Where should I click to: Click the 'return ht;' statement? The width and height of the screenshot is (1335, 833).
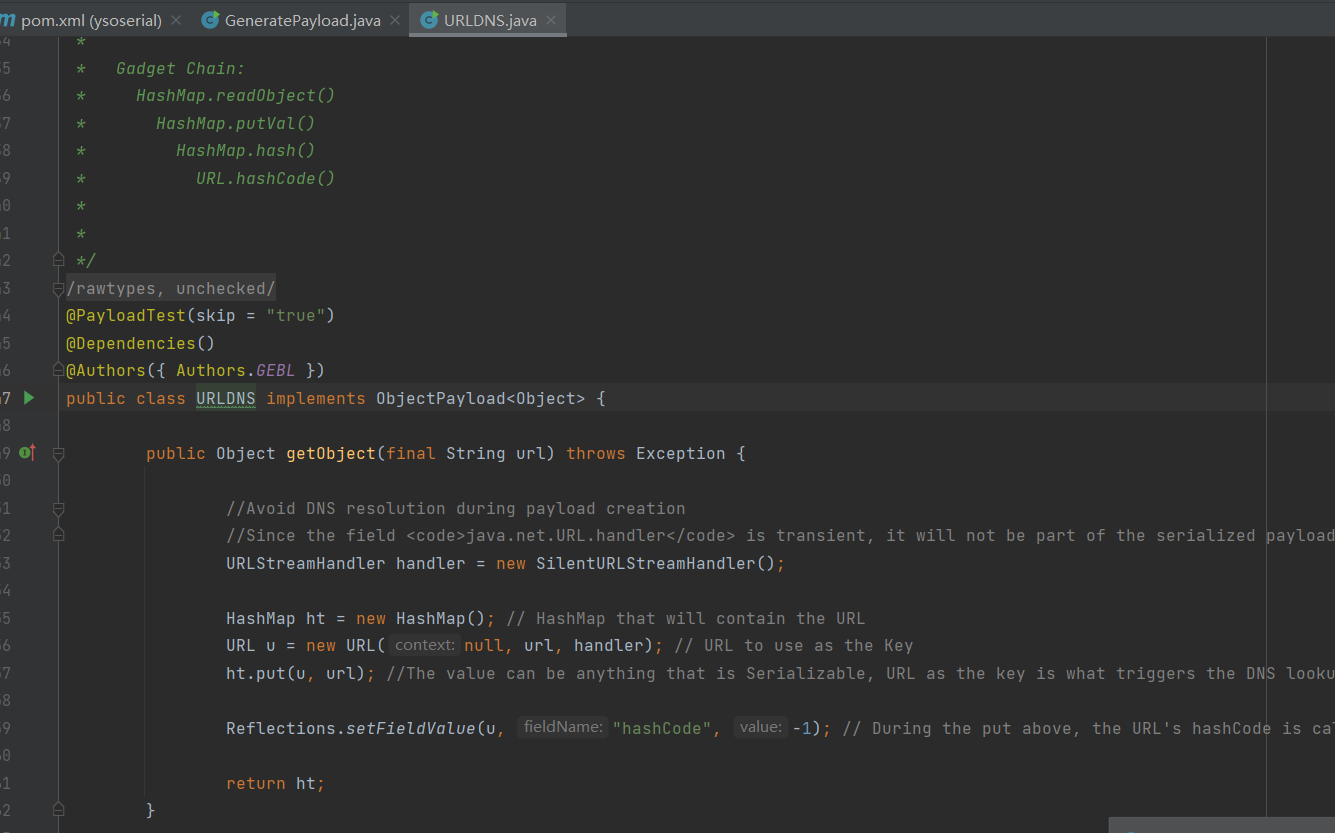276,783
